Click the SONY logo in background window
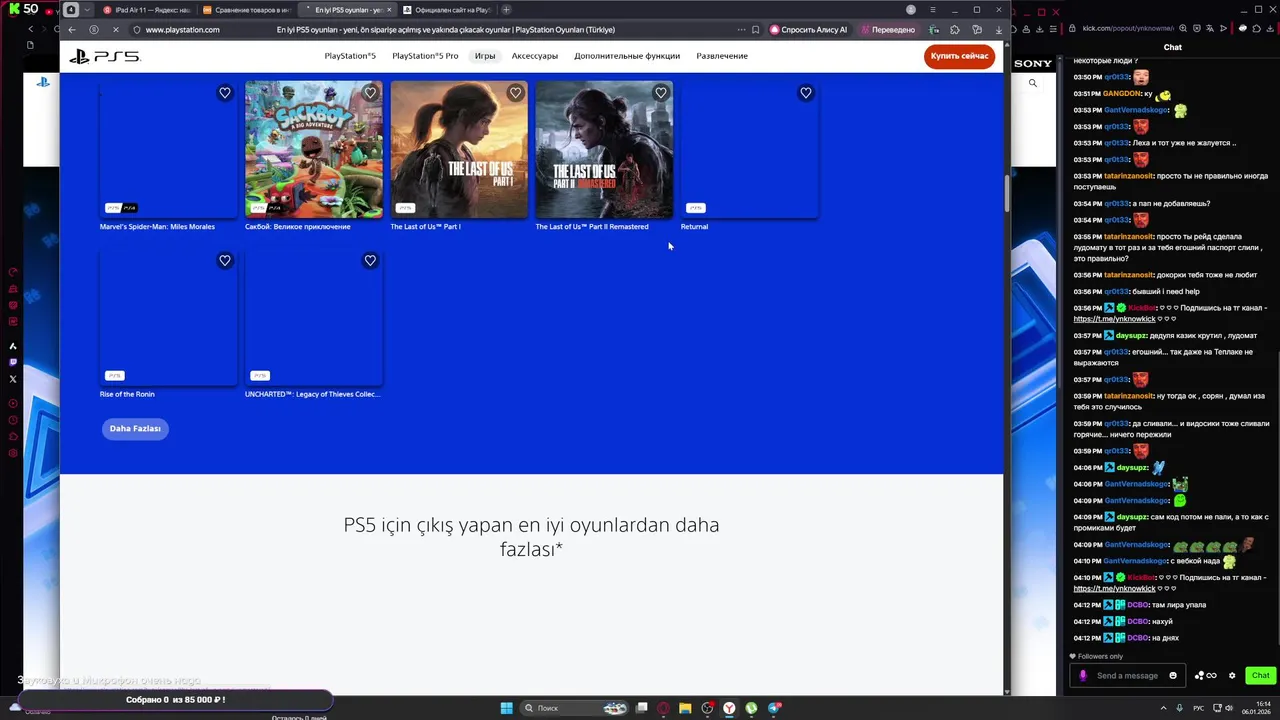Viewport: 1280px width, 720px height. 1033,63
